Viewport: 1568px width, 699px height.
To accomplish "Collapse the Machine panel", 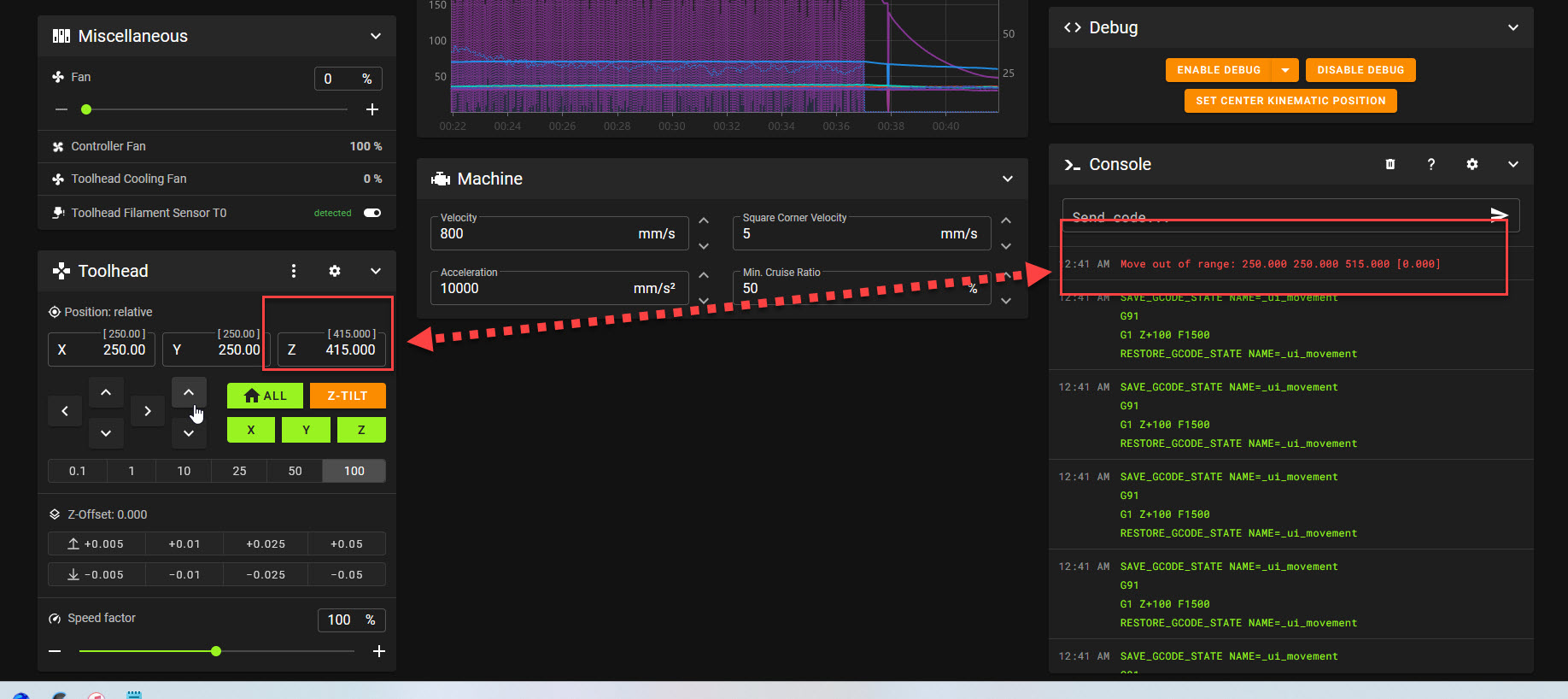I will click(x=1008, y=179).
